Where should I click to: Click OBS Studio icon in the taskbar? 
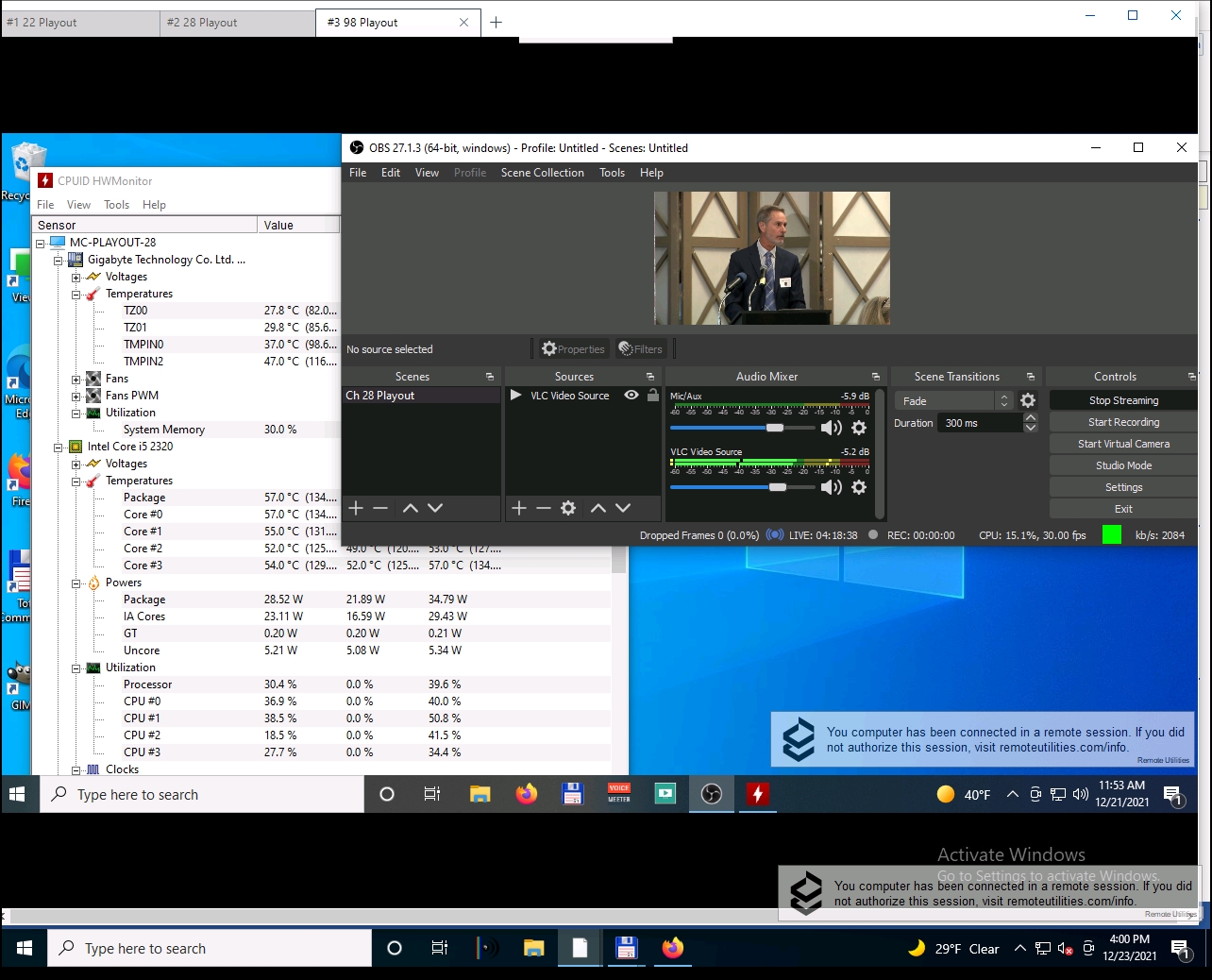[712, 794]
